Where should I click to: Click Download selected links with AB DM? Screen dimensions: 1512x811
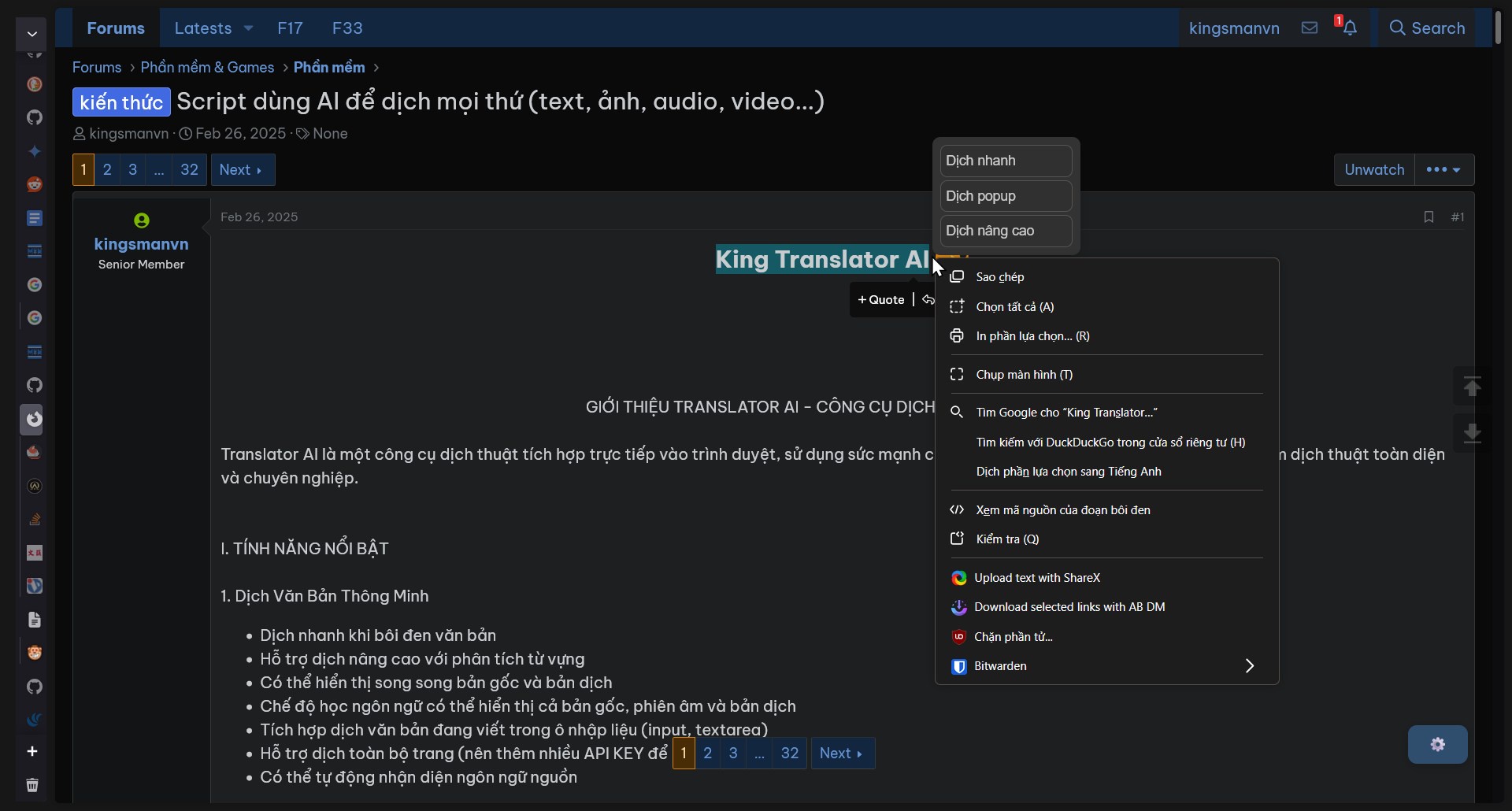coord(1106,607)
